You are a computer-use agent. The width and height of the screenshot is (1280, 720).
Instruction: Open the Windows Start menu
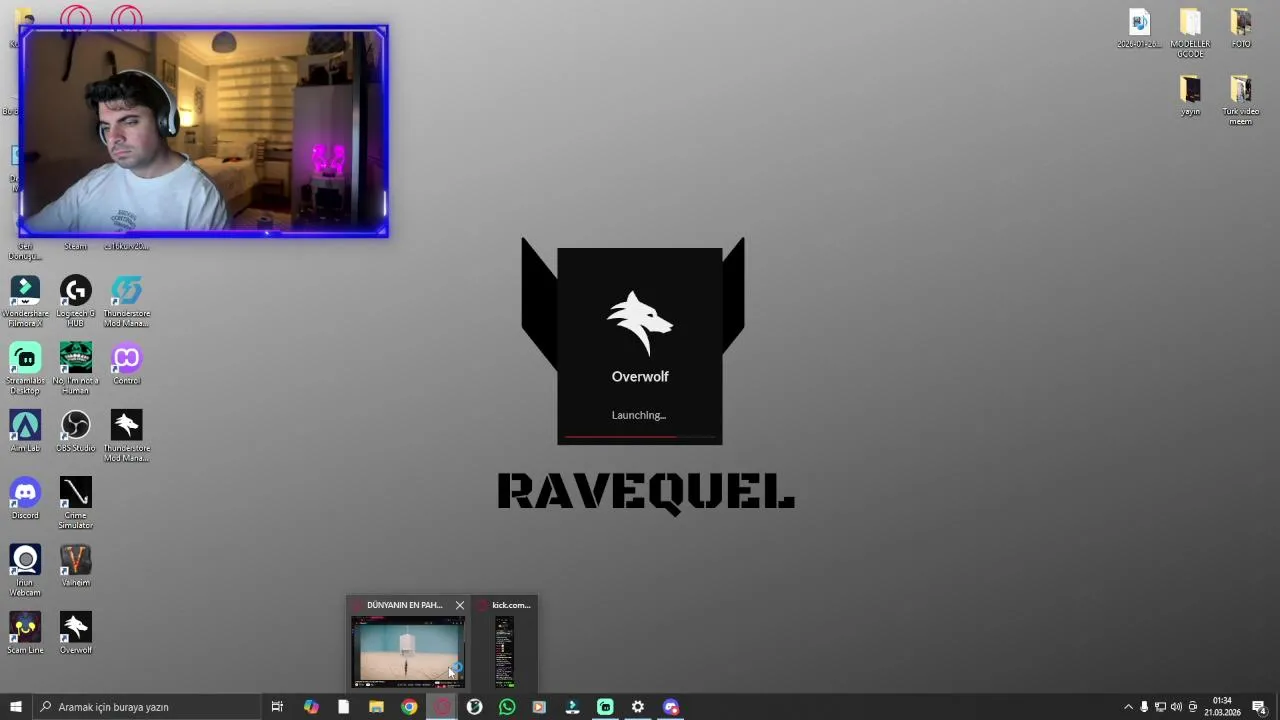16,707
